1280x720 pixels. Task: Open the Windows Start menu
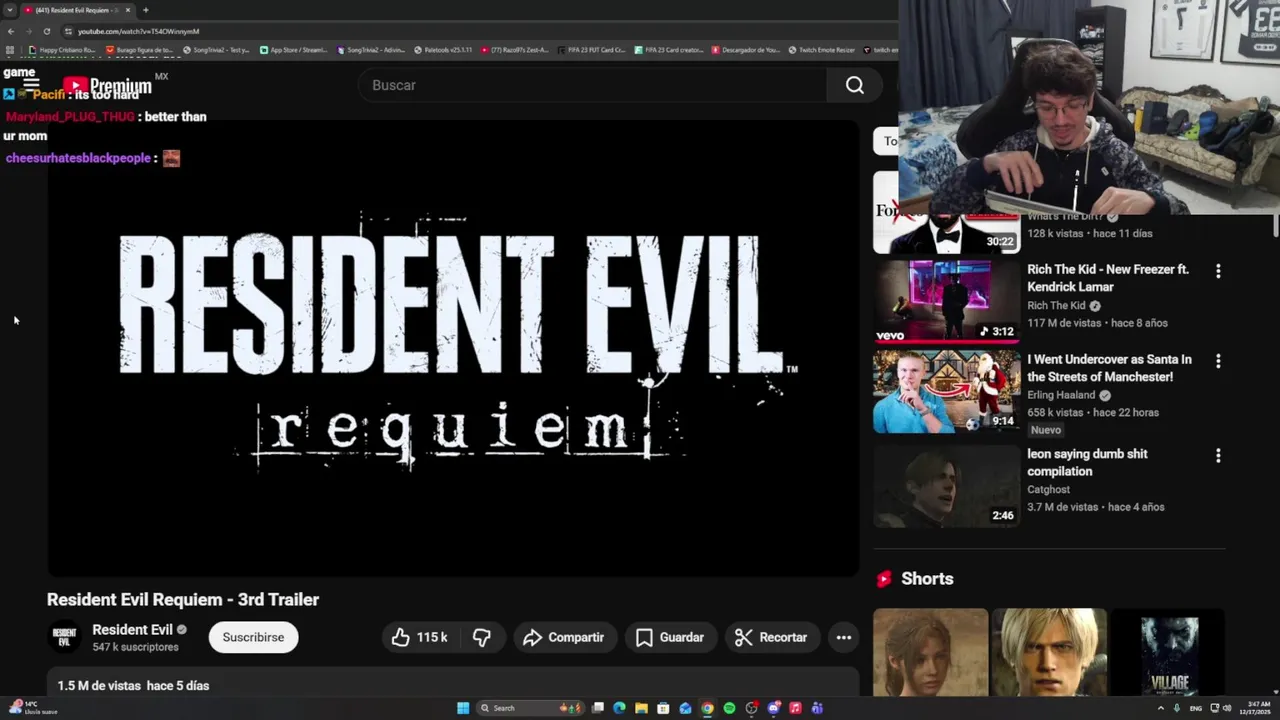point(463,708)
